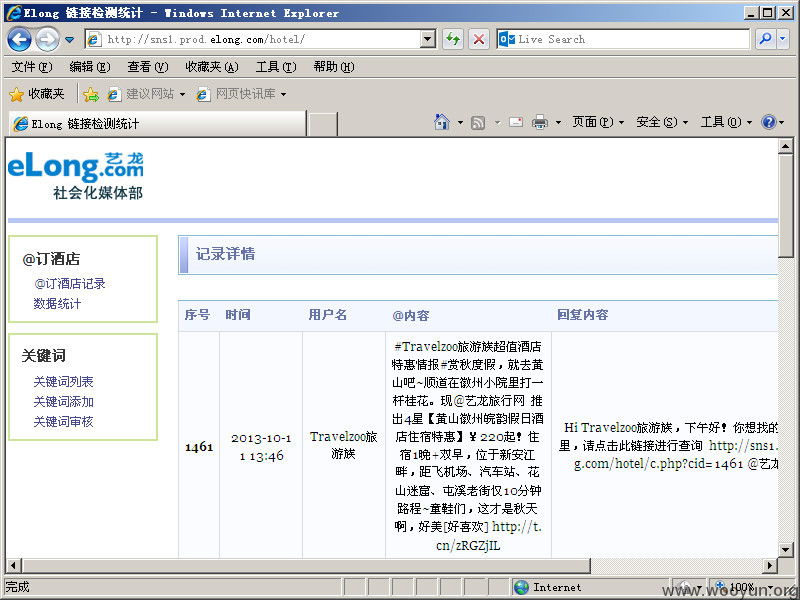Click the 时间 column header
This screenshot has width=800, height=600.
(238, 315)
